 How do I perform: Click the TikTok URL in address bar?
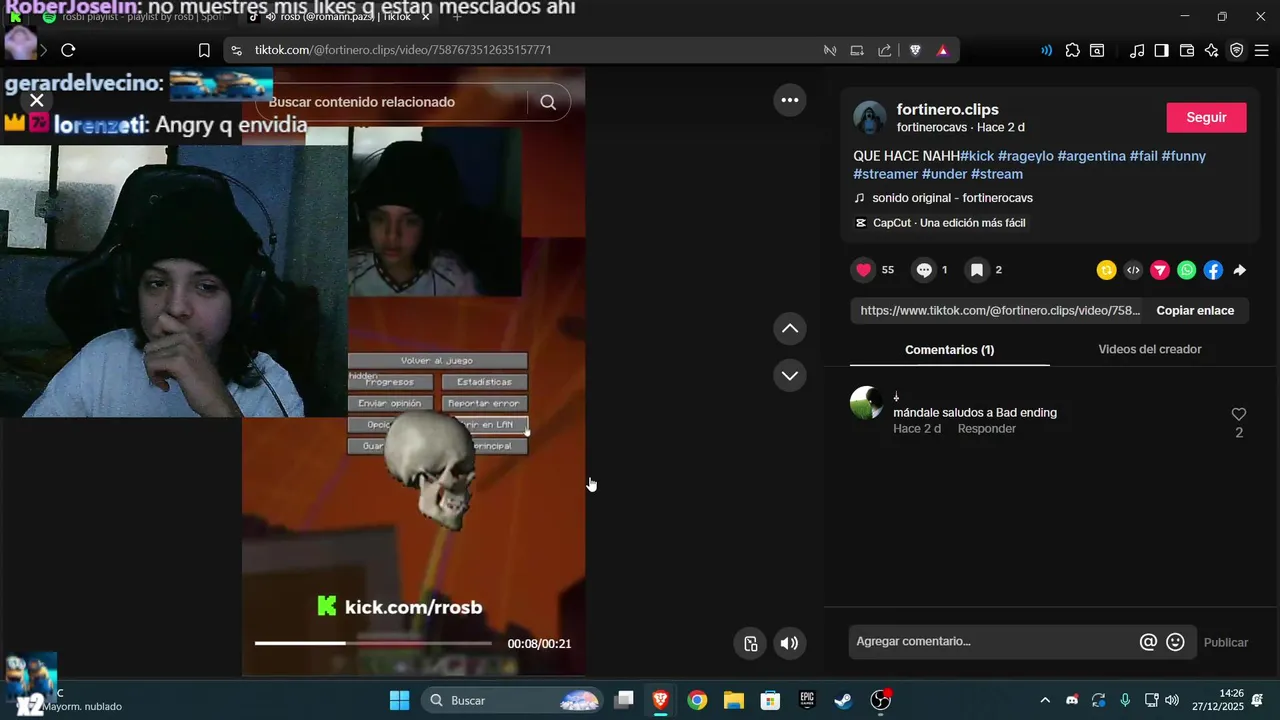[x=402, y=50]
